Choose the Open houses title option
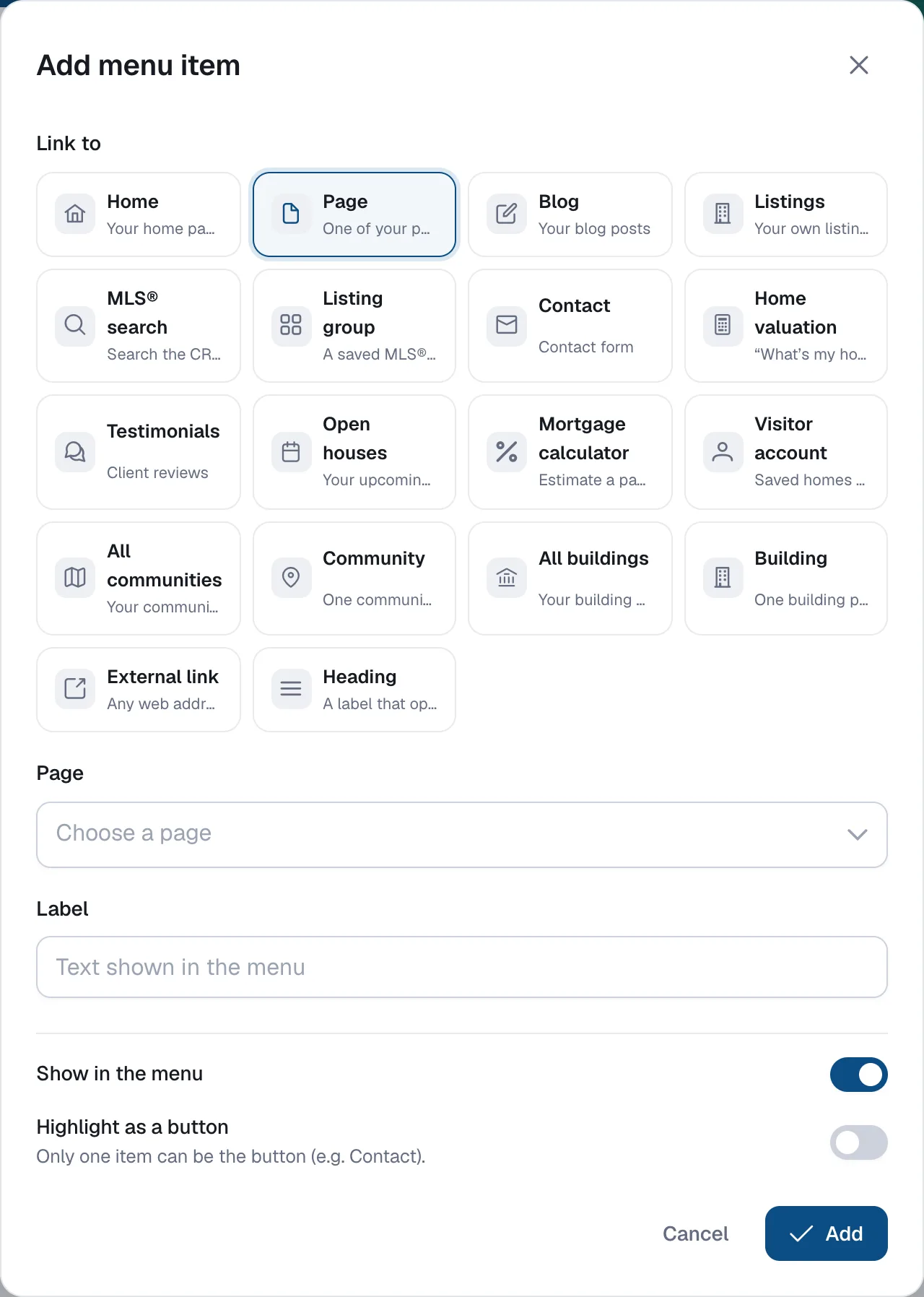This screenshot has width=924, height=1297. point(355,438)
